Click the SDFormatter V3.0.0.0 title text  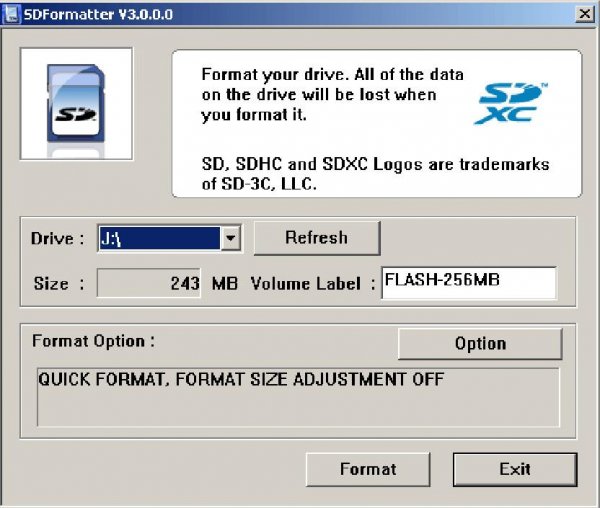(98, 15)
